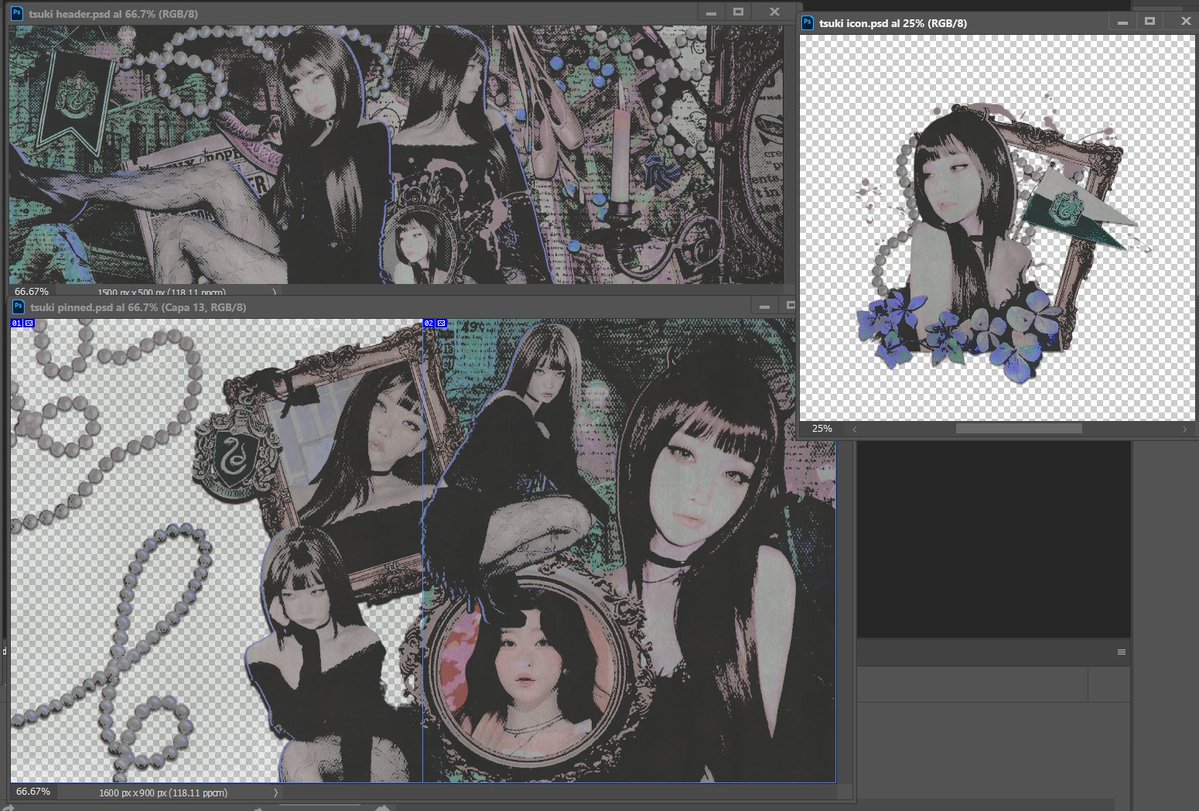Minimize the tsuki pinned.psd window

[x=764, y=307]
